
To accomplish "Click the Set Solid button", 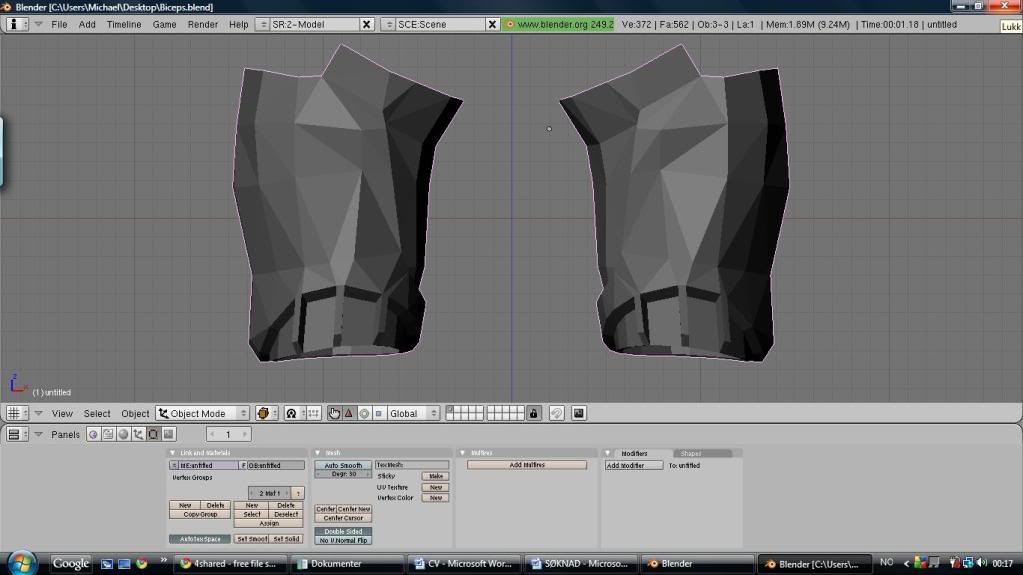I will click(286, 539).
